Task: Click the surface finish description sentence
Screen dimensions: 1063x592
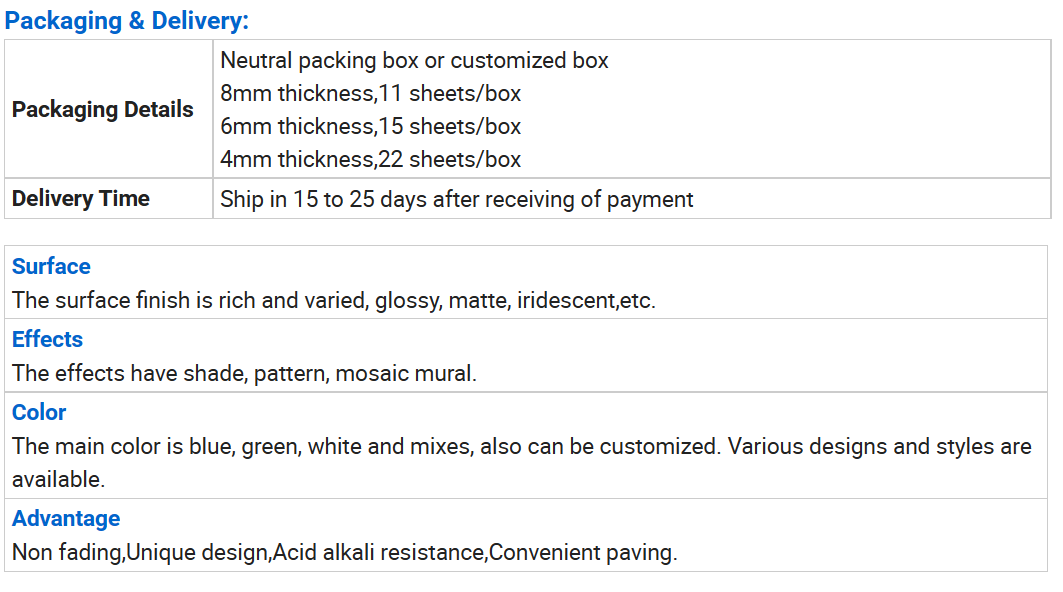Action: pos(334,300)
